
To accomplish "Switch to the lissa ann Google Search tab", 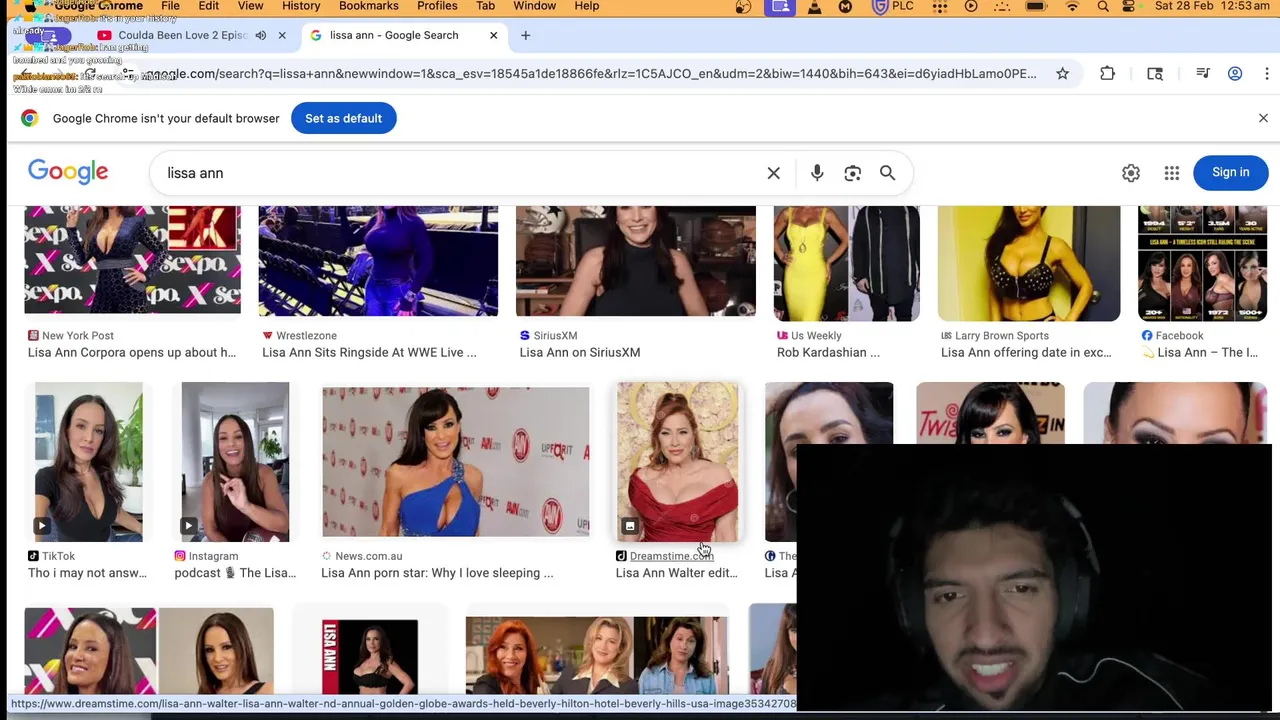I will pos(403,35).
